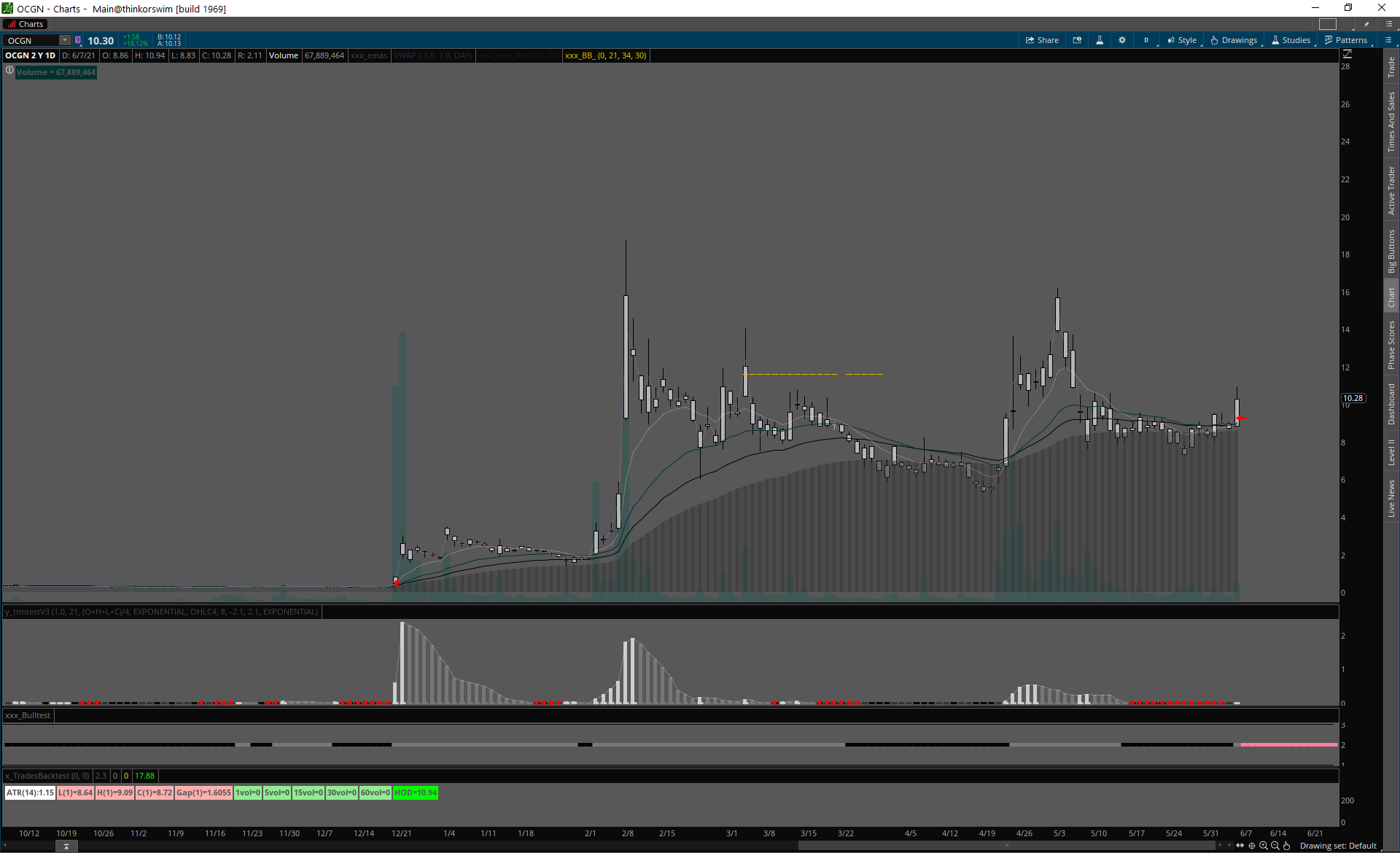
Task: Collapse bottom panel with arrow toggle
Action: [x=66, y=846]
